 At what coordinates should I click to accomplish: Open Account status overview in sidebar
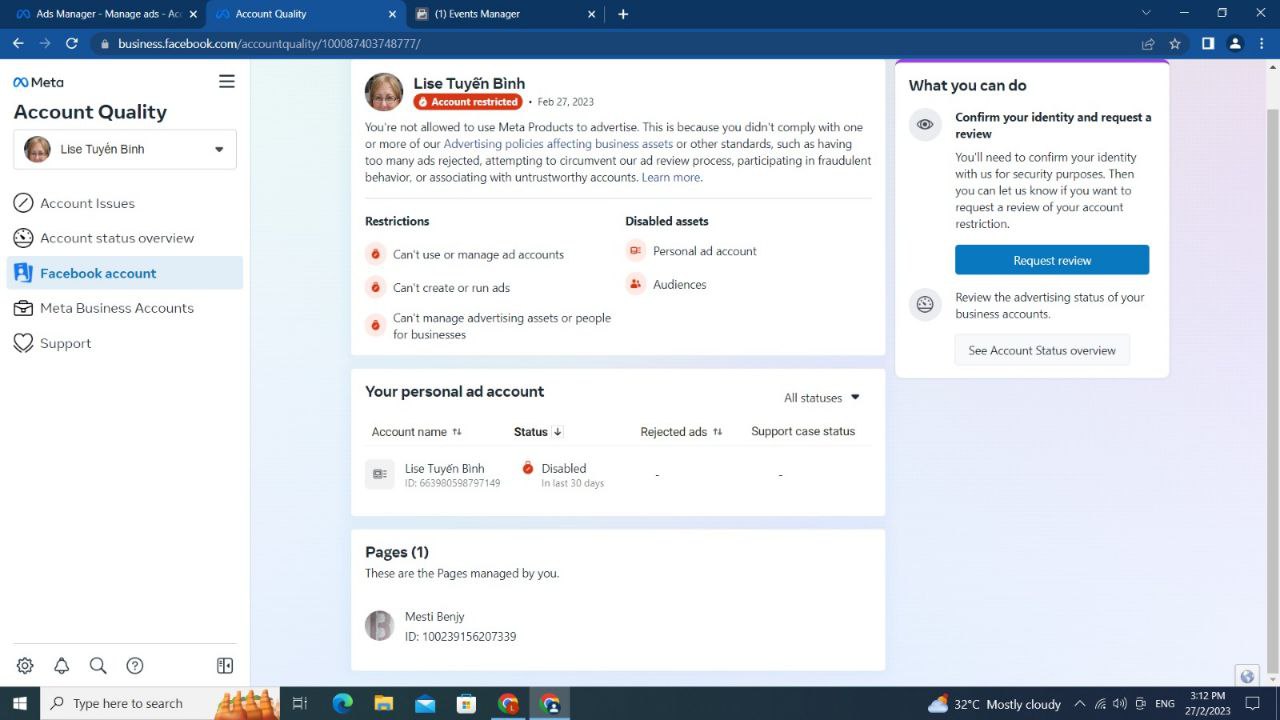click(125, 238)
